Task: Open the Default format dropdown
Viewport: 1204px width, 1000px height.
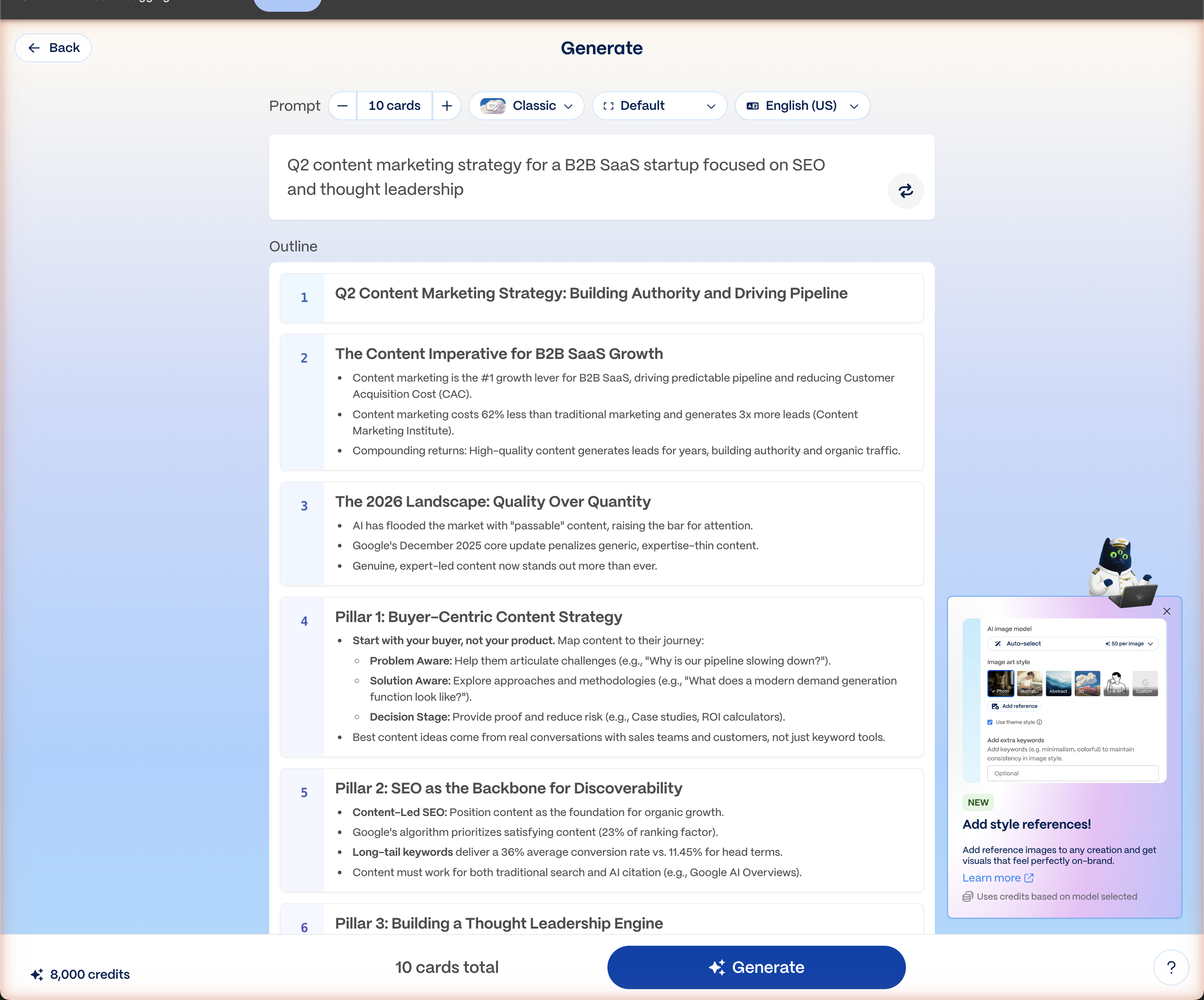Action: 659,105
